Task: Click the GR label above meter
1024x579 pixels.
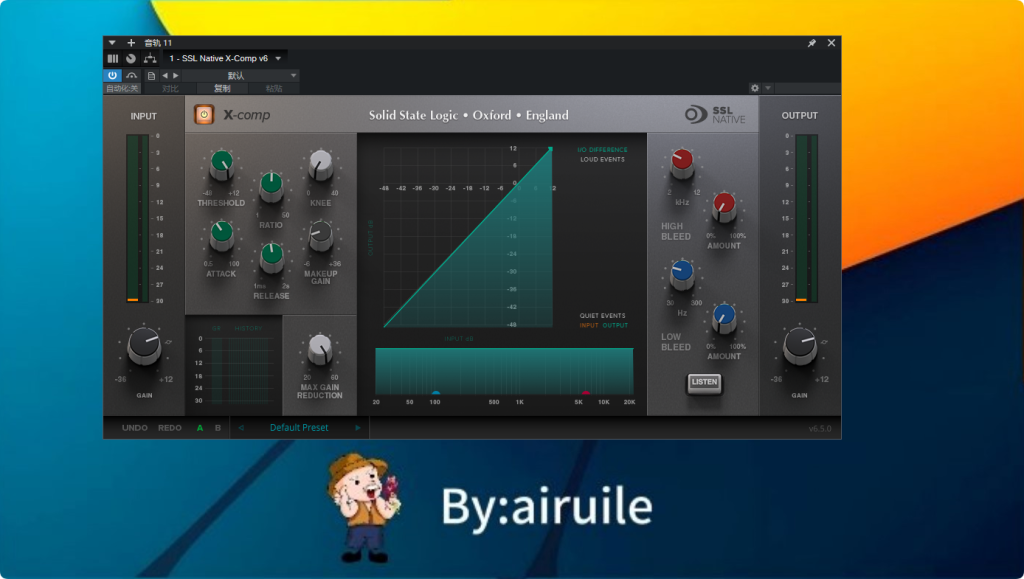Action: point(216,328)
